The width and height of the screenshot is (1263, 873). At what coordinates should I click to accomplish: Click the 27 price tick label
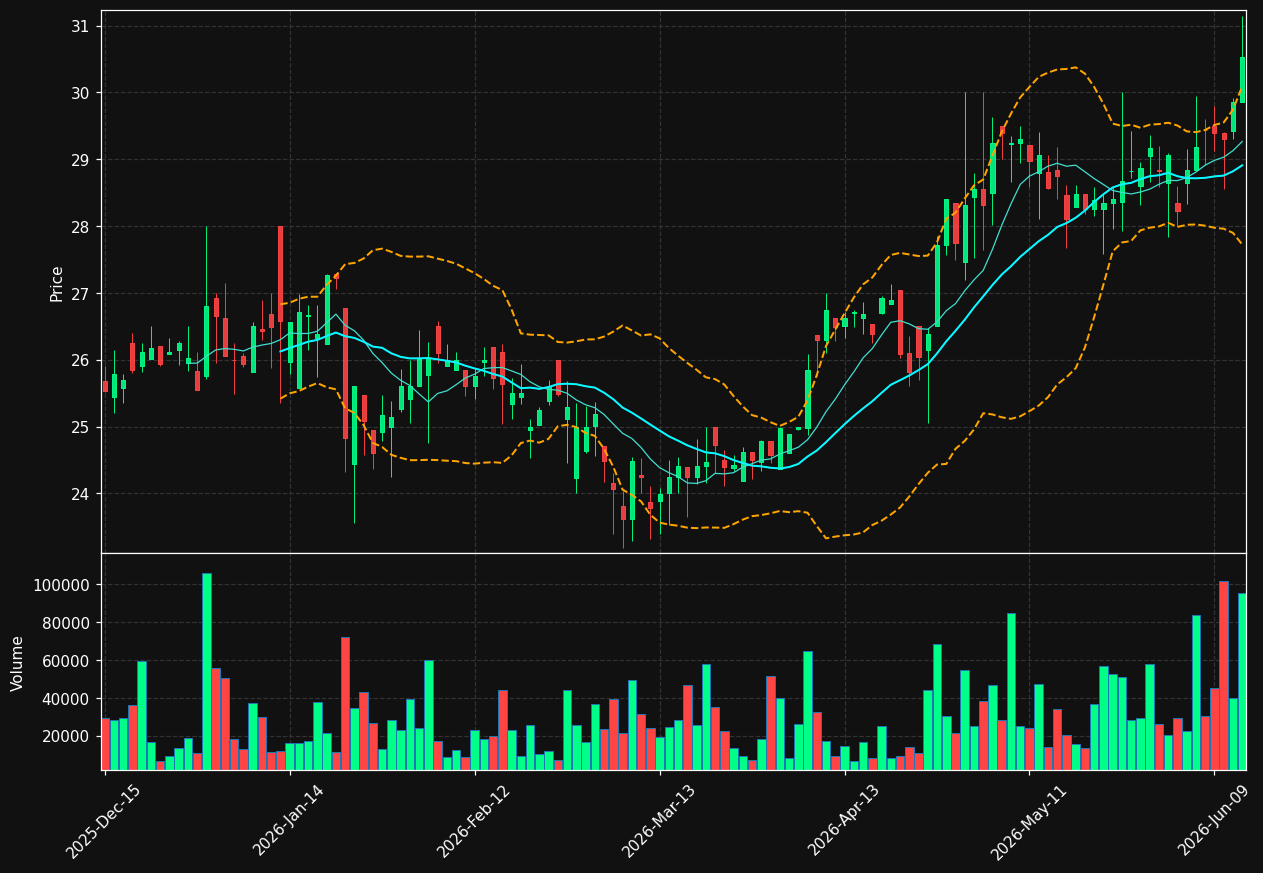point(80,294)
